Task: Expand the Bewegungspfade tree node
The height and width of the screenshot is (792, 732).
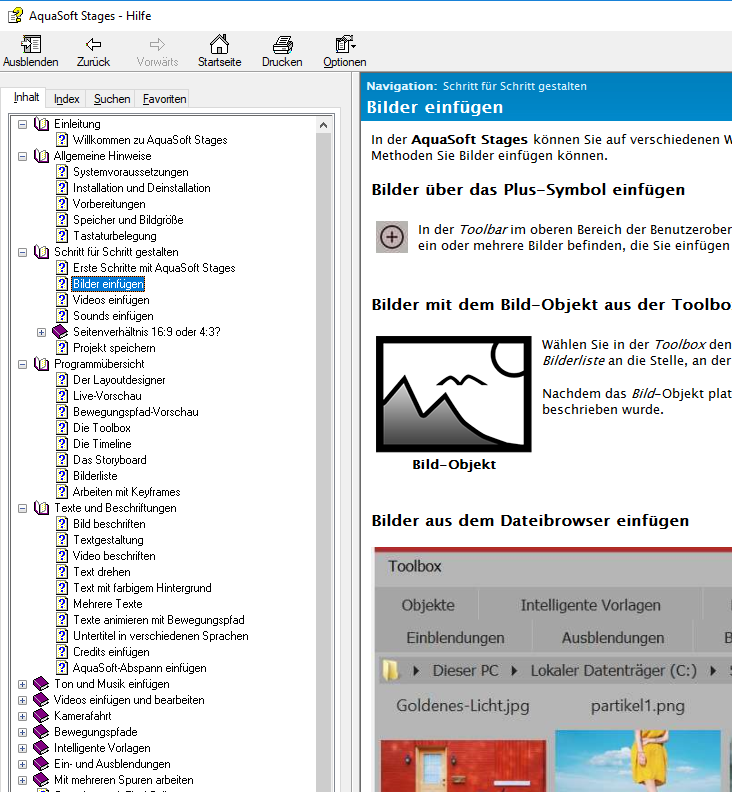Action: (x=23, y=732)
